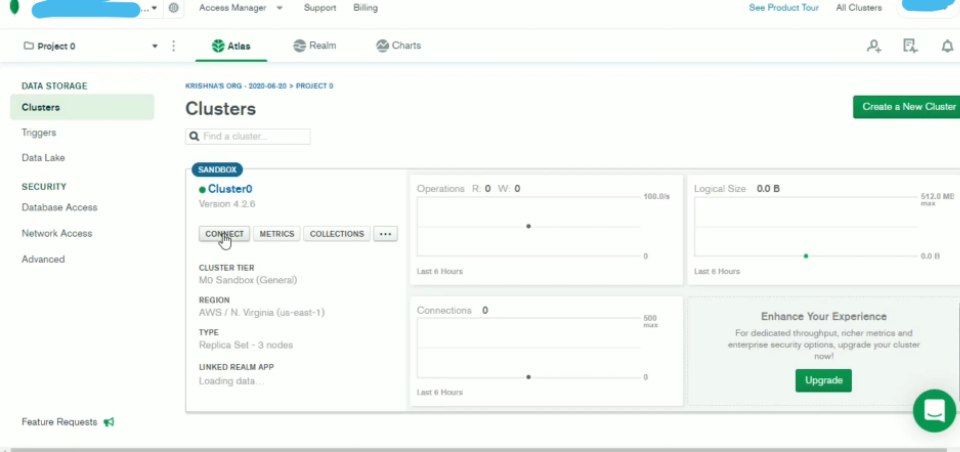Select Clusters in sidebar

pyautogui.click(x=82, y=107)
